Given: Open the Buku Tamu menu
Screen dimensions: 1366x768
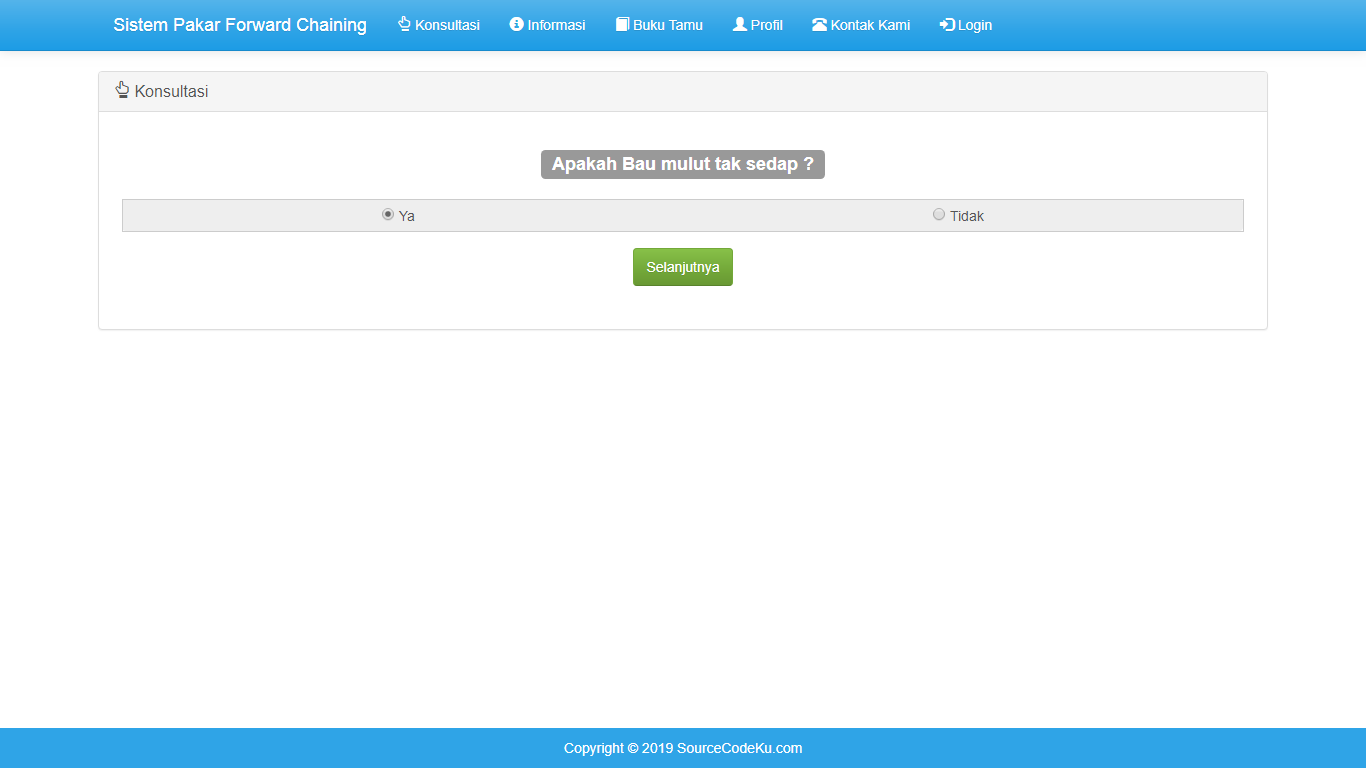Looking at the screenshot, I should pyautogui.click(x=659, y=25).
